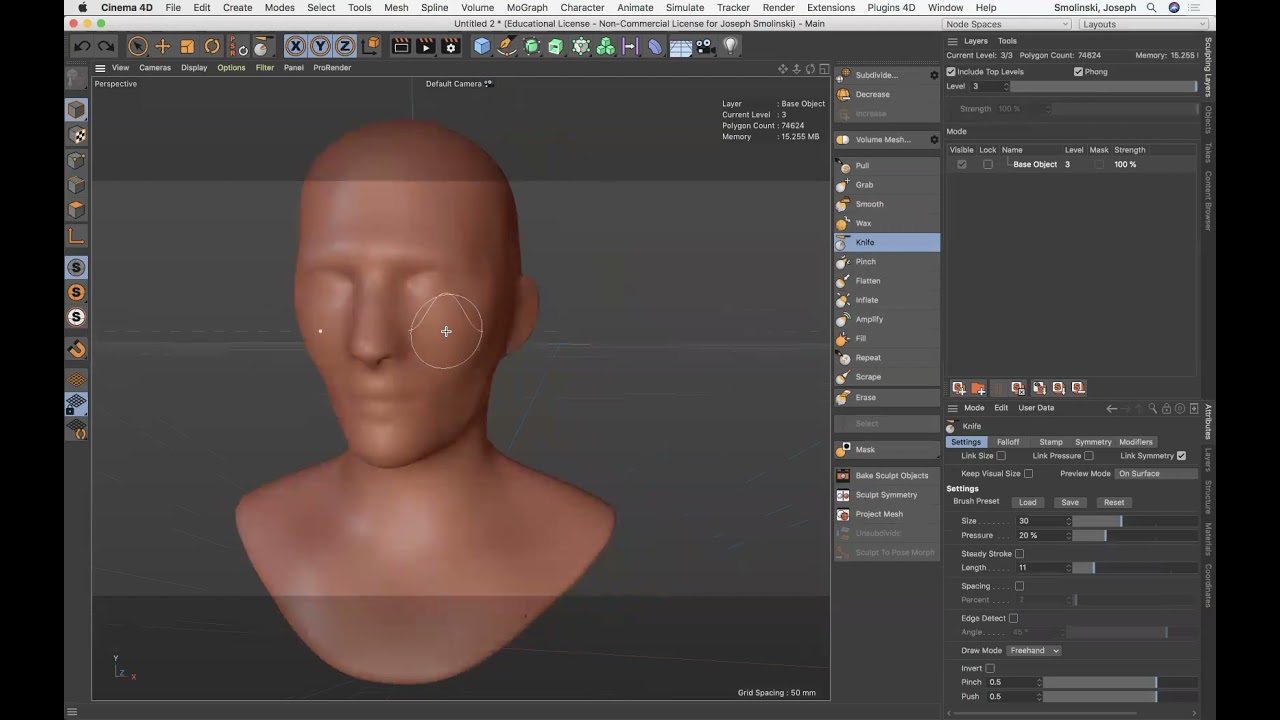This screenshot has width=1280, height=720.
Task: Enable Edge Detect checkbox
Action: 1014,618
